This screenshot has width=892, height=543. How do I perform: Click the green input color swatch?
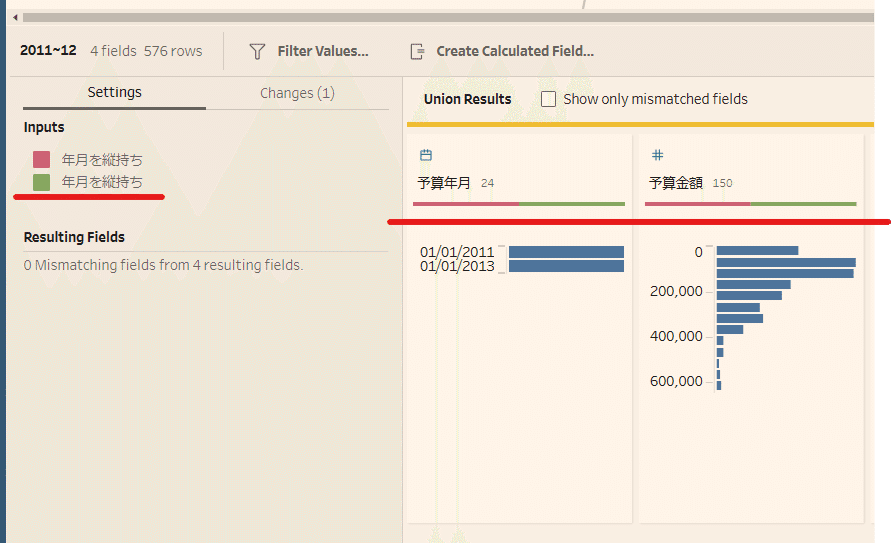[42, 183]
